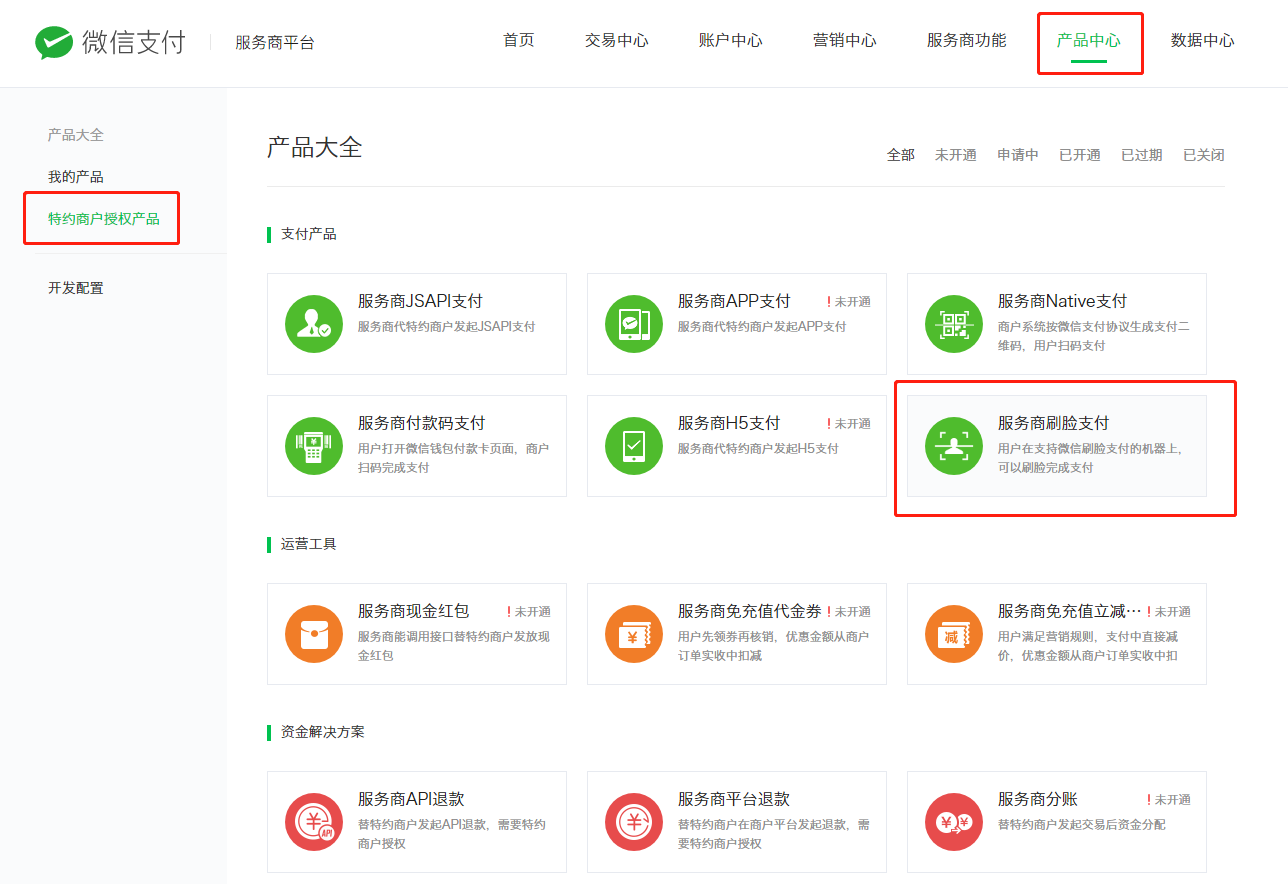Viewport: 1288px width, 884px height.
Task: Click the 服务商付款码支付 POS terminal icon
Action: point(314,446)
